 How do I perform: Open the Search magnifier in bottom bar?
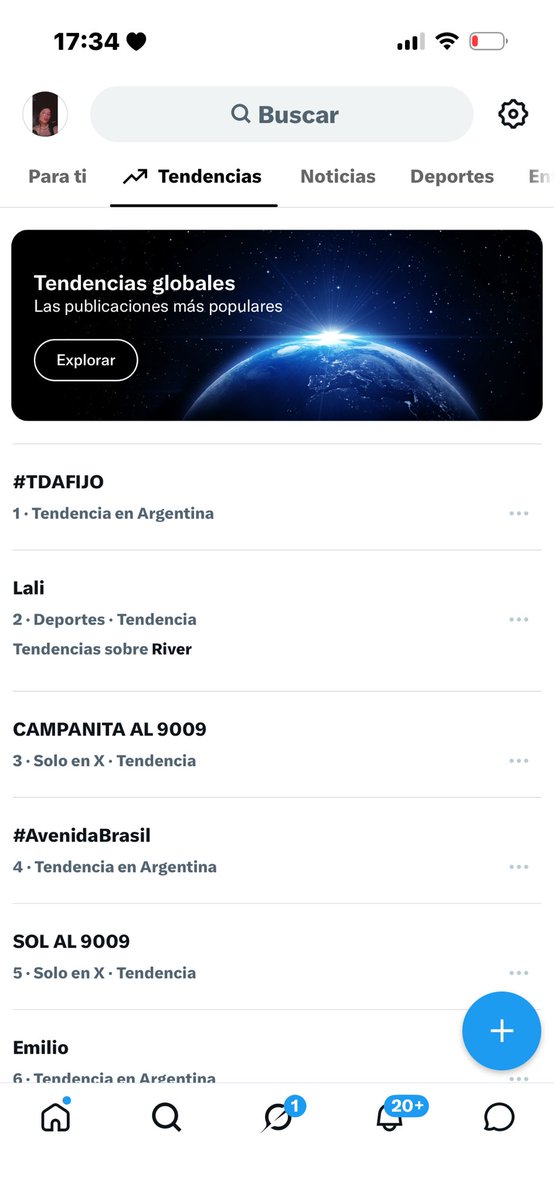coord(166,1116)
